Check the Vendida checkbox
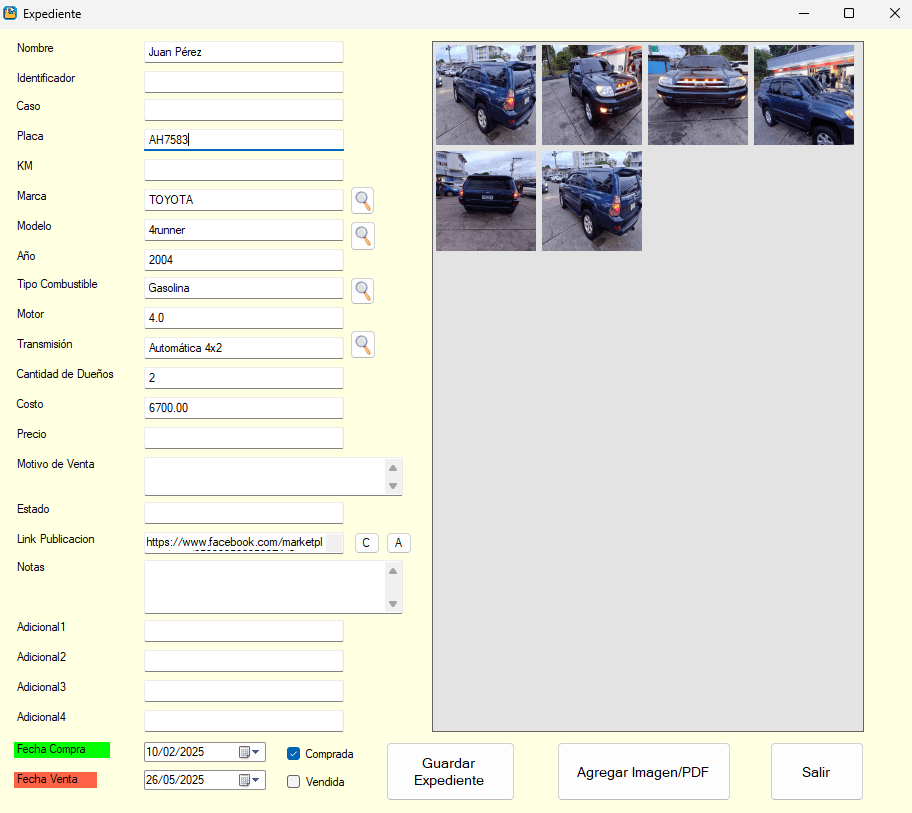912x813 pixels. (294, 782)
